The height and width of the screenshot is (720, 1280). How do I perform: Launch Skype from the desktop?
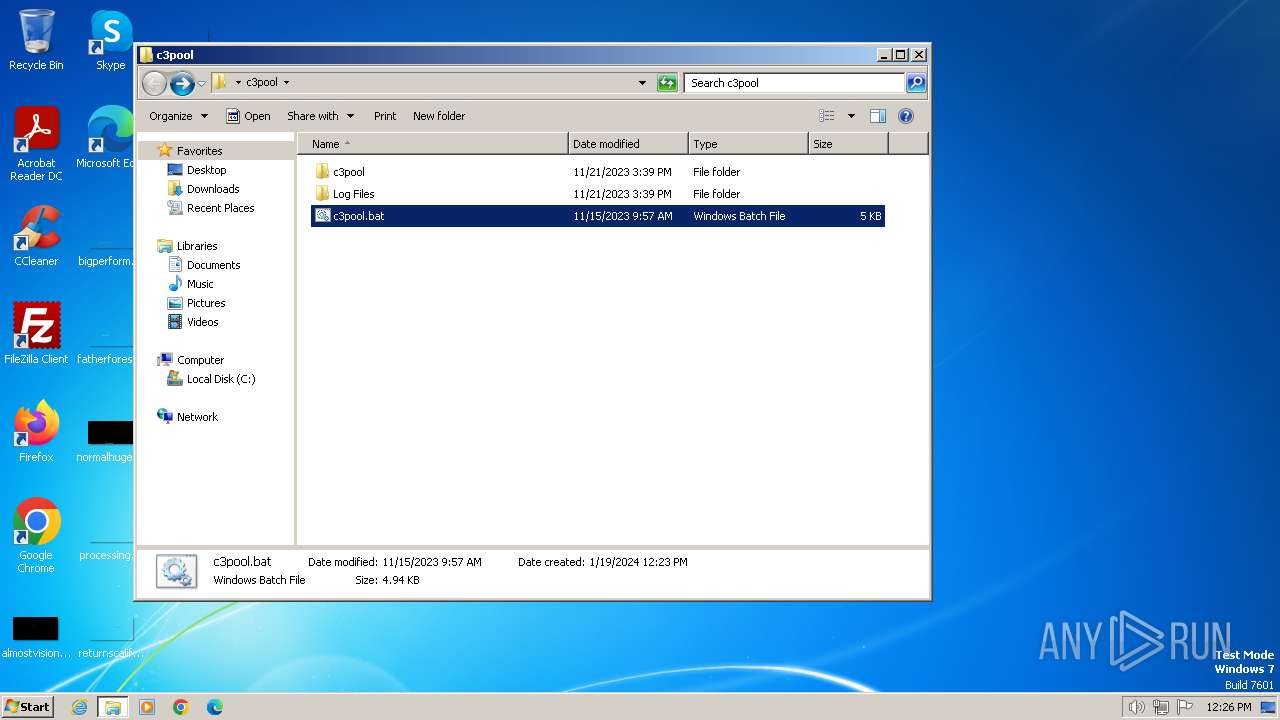pos(110,40)
